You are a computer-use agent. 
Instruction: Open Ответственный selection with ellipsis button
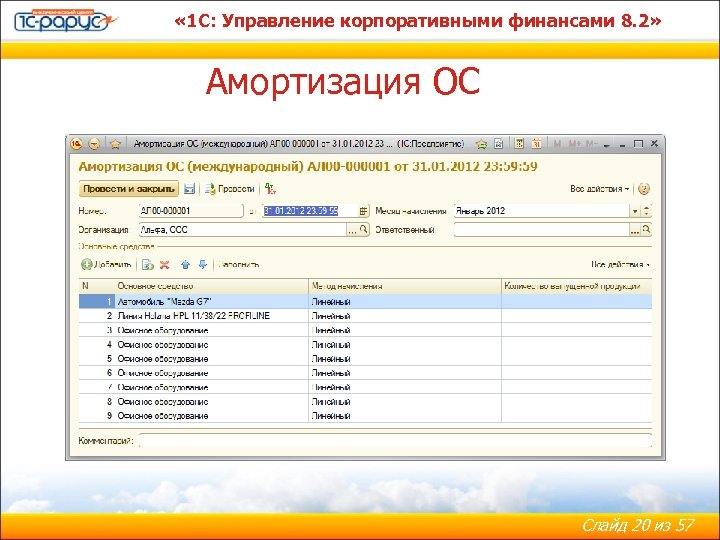tap(635, 230)
